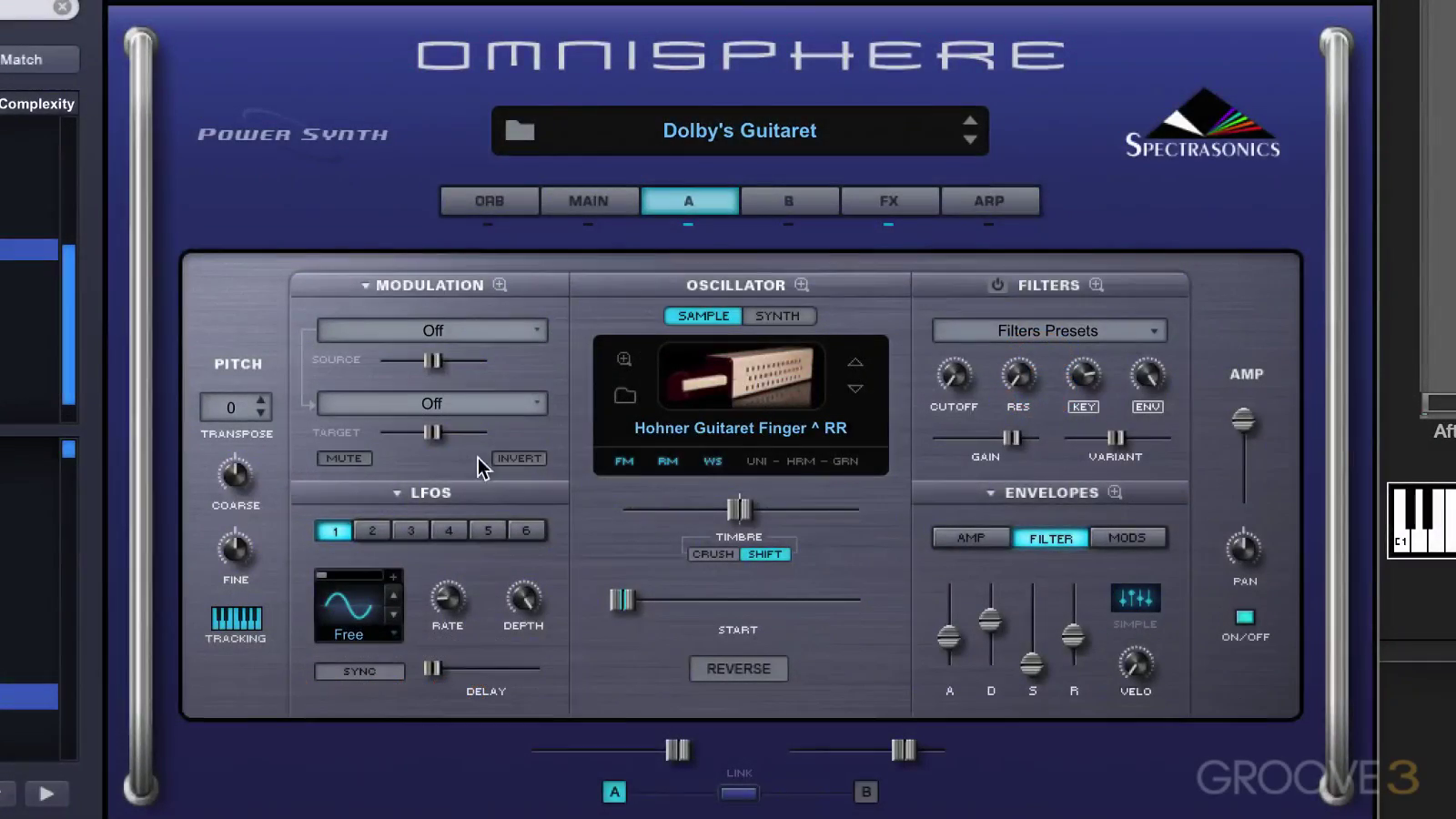Select Crush timbre mode
This screenshot has height=819, width=1456.
pos(713,554)
